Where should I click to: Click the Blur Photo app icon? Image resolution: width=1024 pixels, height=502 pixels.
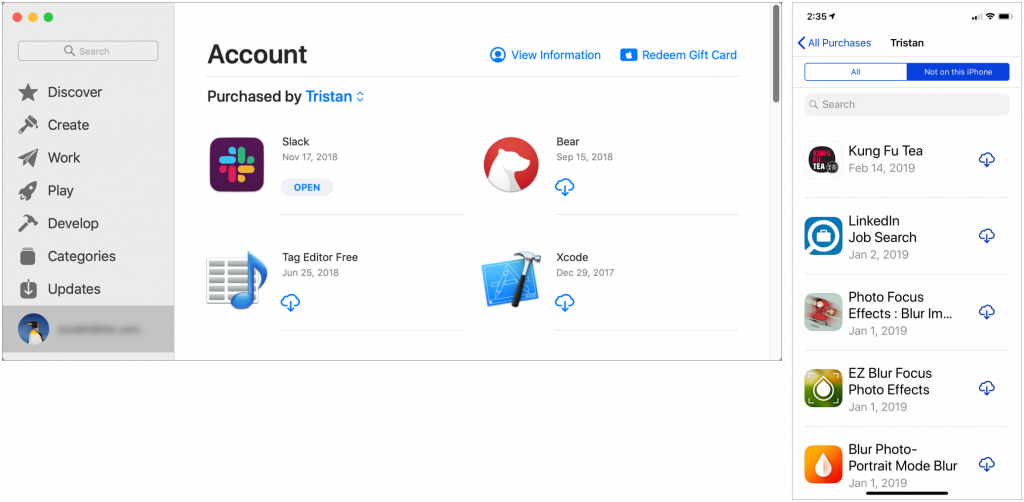[823, 464]
